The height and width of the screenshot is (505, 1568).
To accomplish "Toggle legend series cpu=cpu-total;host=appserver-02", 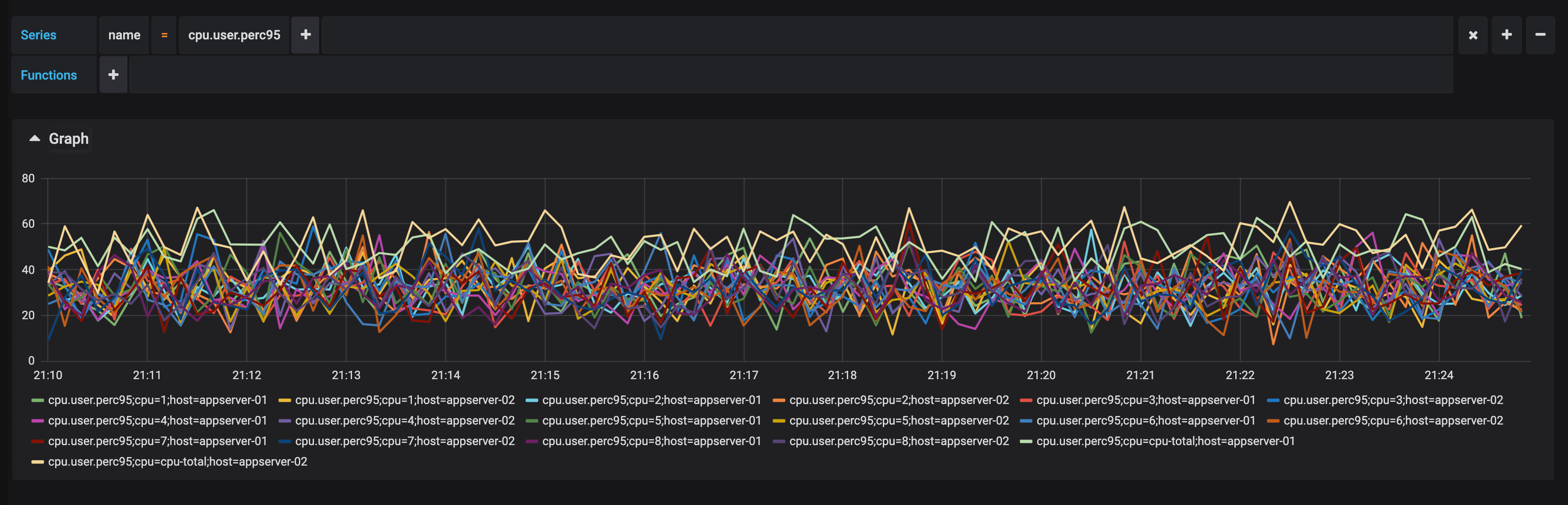I will tap(177, 462).
